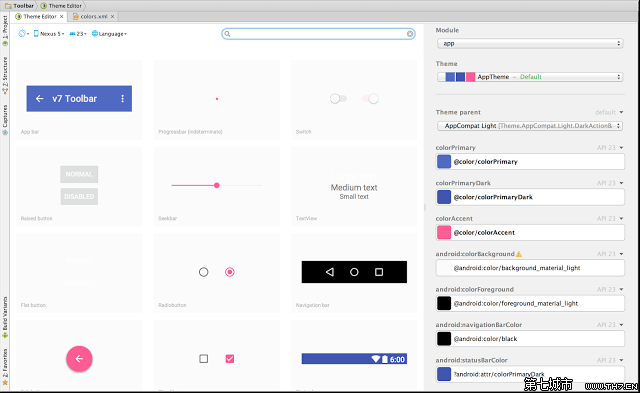Expand the default arrow beside Theme parent
The height and width of the screenshot is (393, 640).
[621, 112]
